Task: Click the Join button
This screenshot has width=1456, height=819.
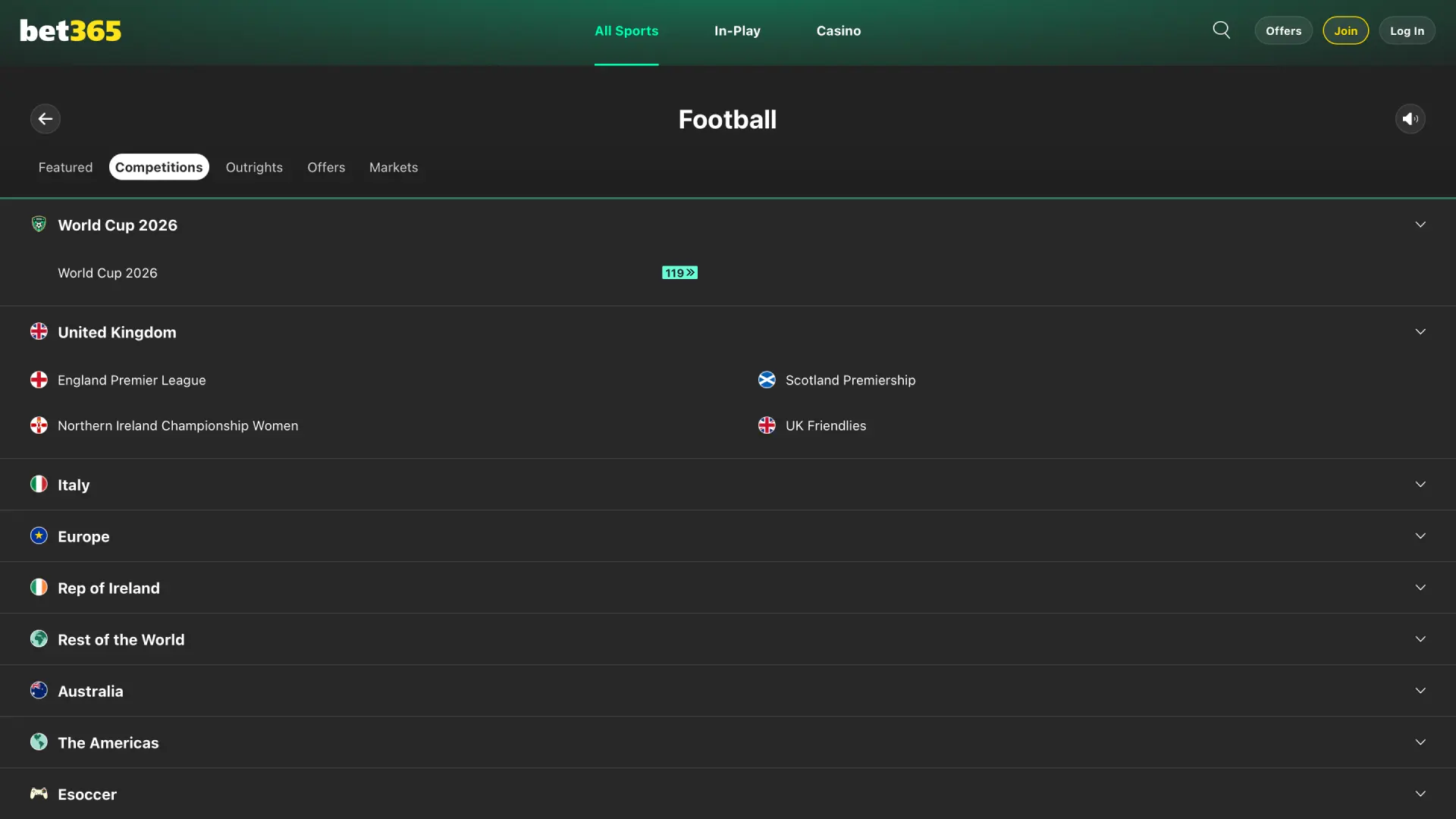Action: click(x=1346, y=31)
